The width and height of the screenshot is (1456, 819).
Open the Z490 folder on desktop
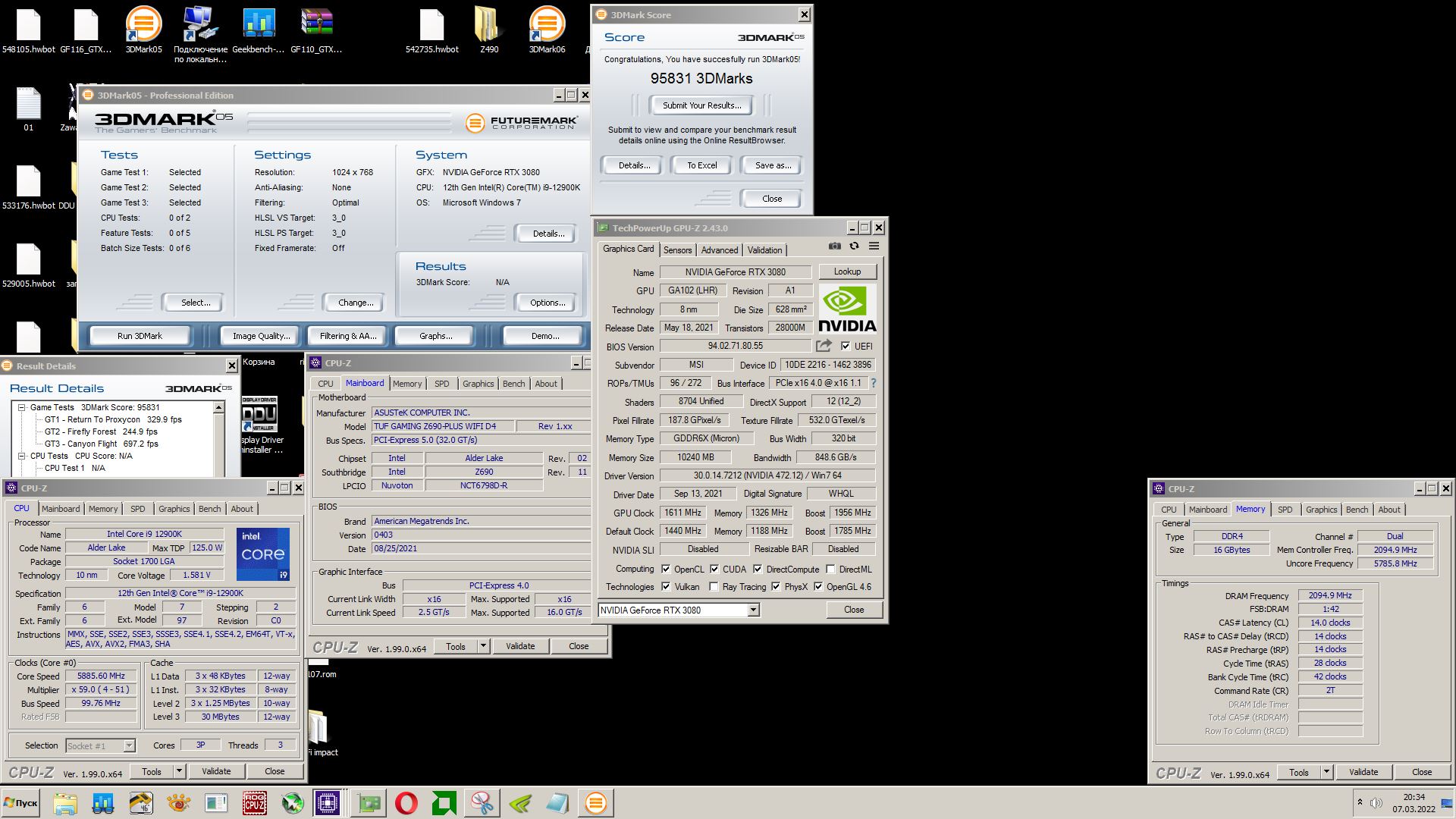[488, 30]
